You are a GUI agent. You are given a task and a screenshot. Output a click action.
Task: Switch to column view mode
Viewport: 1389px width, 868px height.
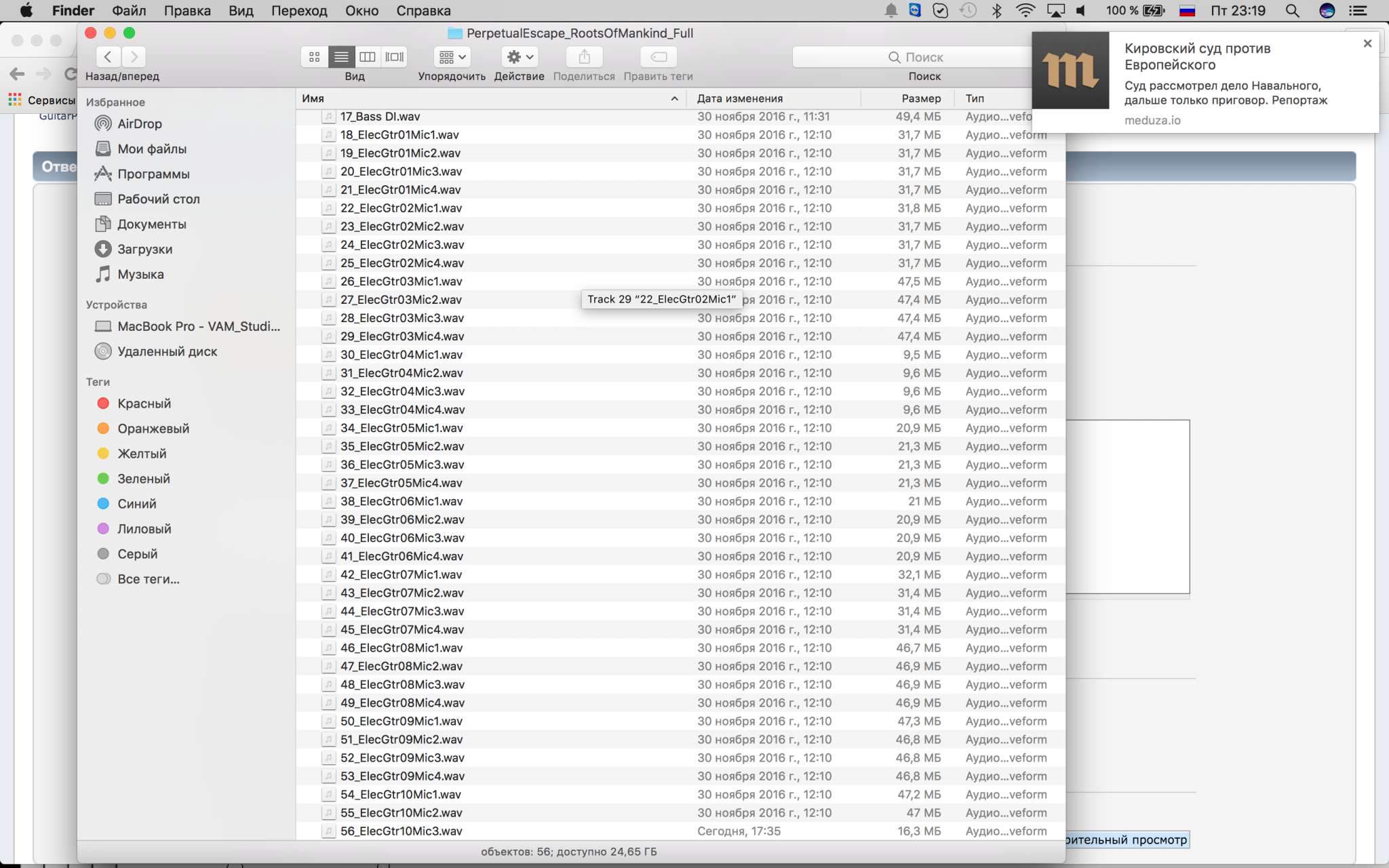368,57
